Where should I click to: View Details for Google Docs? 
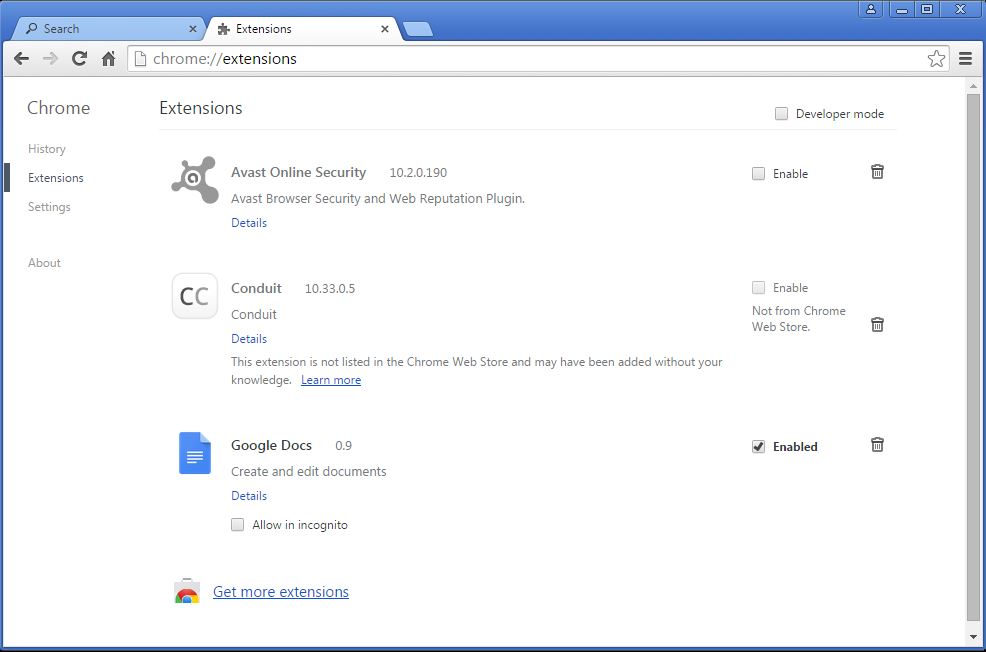[249, 495]
